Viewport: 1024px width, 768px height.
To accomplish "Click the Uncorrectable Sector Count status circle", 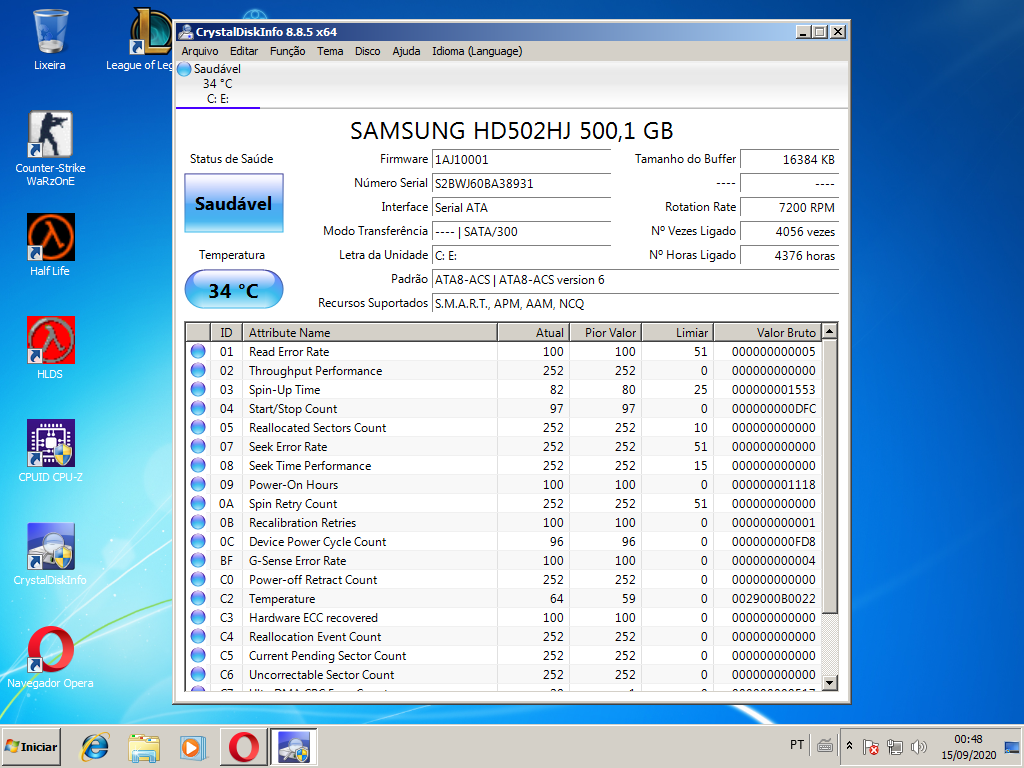I will tap(198, 674).
